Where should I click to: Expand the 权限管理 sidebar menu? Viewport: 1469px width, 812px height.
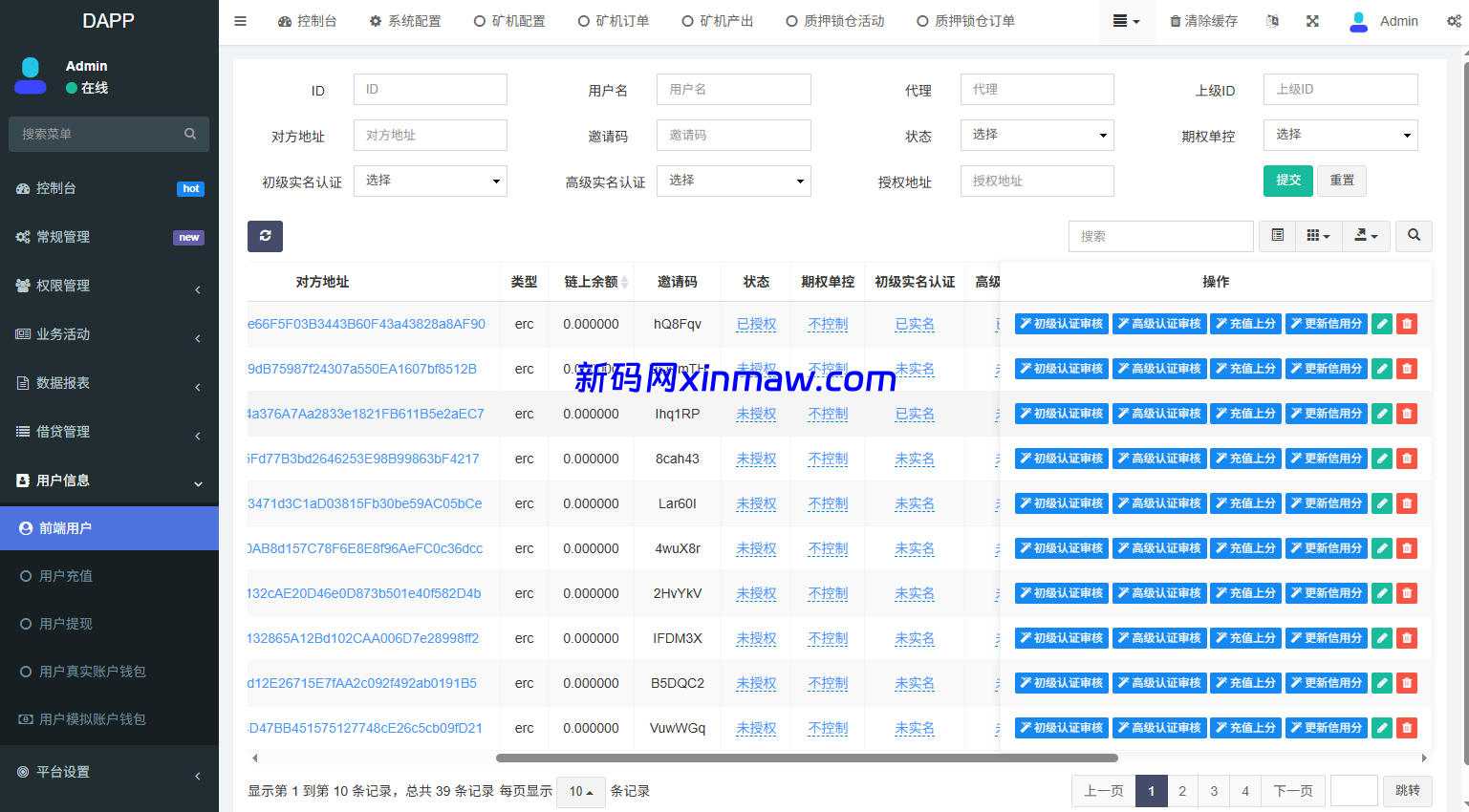[x=109, y=286]
